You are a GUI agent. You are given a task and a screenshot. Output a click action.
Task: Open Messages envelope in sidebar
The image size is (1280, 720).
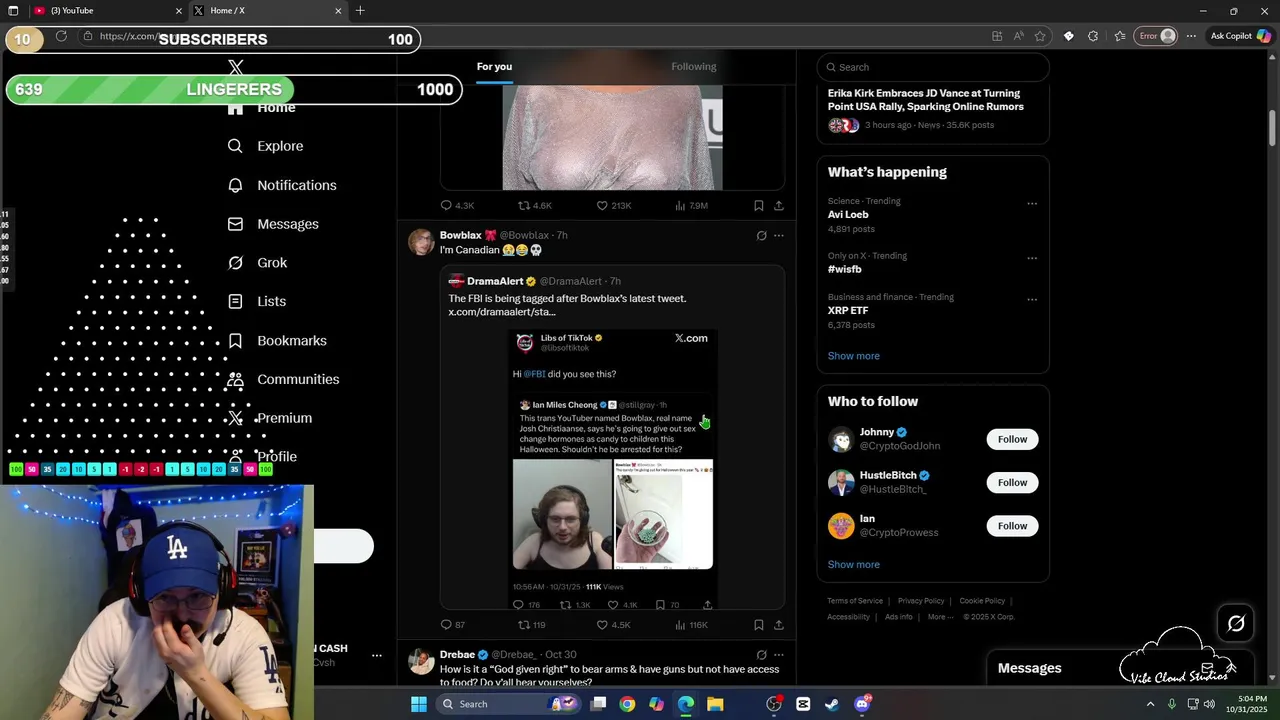(272, 224)
